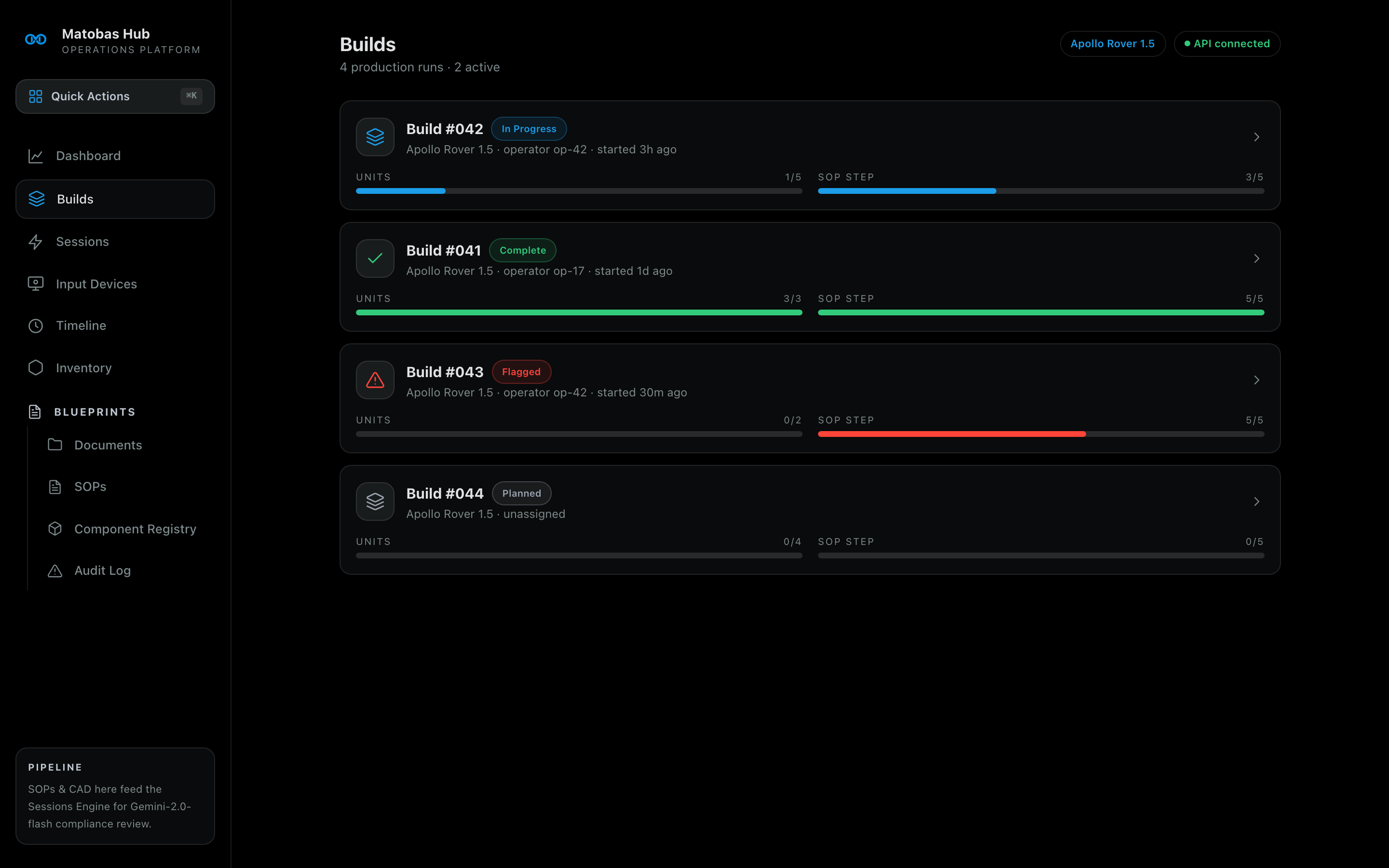1389x868 pixels.
Task: Click the Sessions lightning bolt icon
Action: point(36,242)
